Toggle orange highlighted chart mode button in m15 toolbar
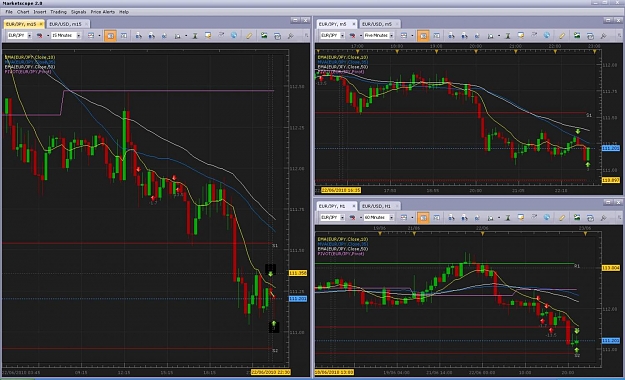This screenshot has height=380, width=625. coord(110,36)
